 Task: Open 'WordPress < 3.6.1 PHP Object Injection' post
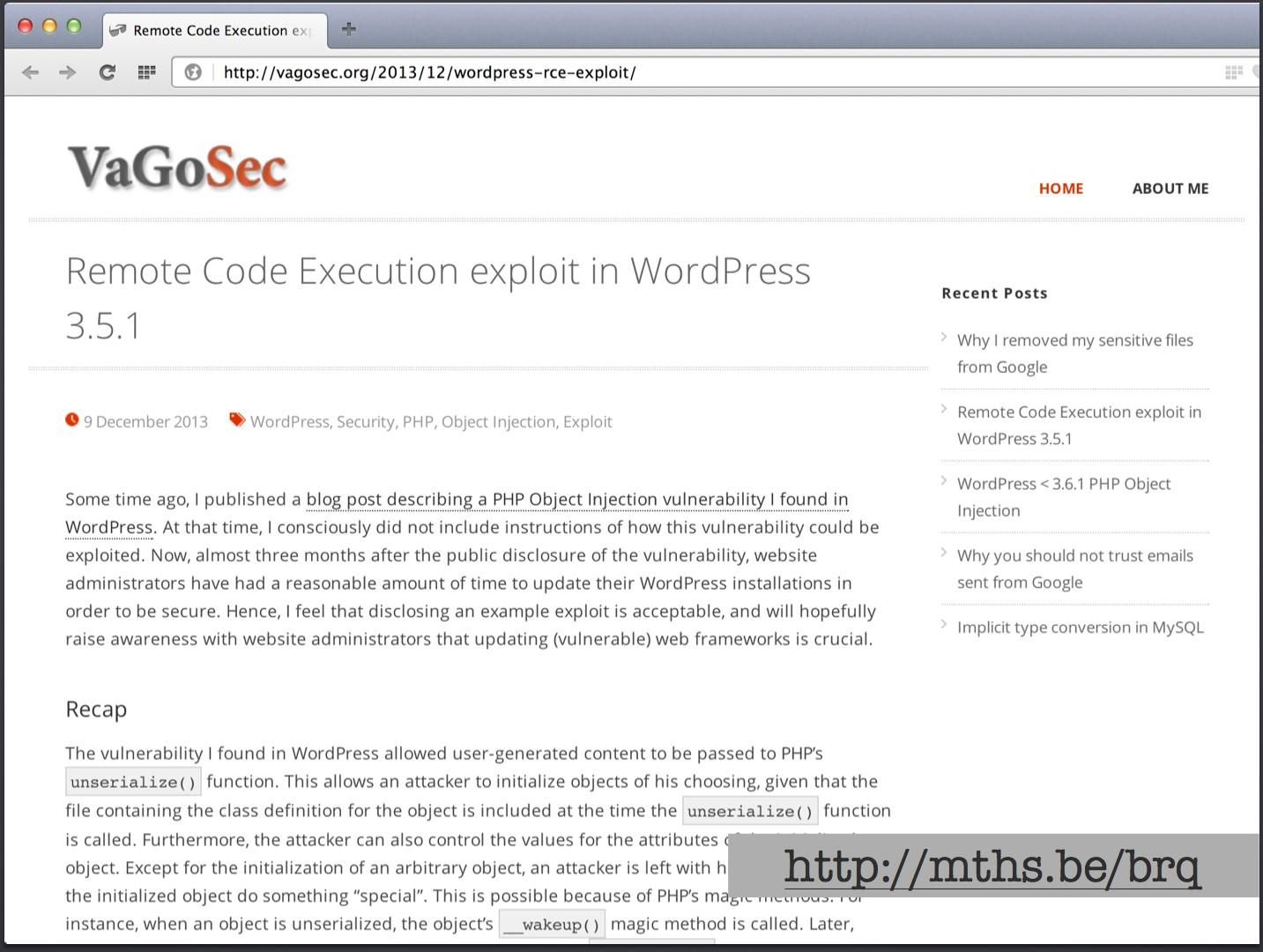[1064, 497]
